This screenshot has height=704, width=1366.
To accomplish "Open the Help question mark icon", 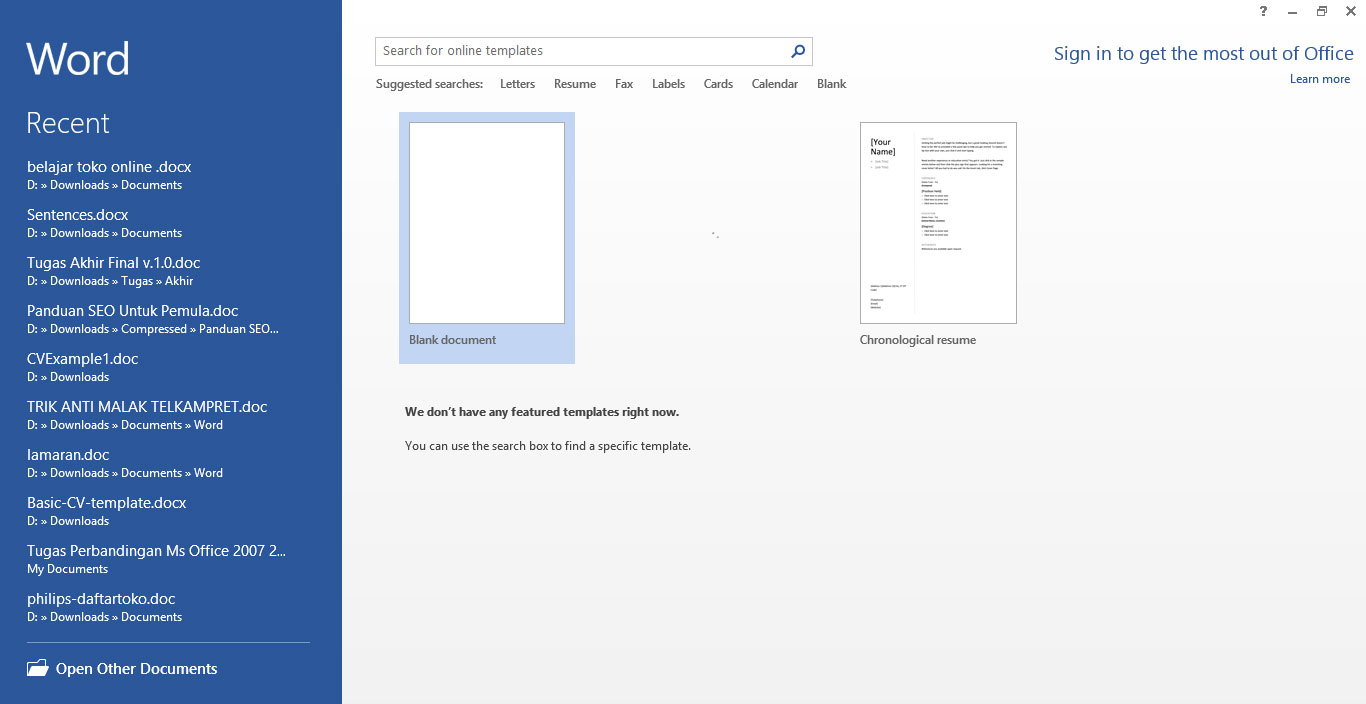I will (1263, 11).
